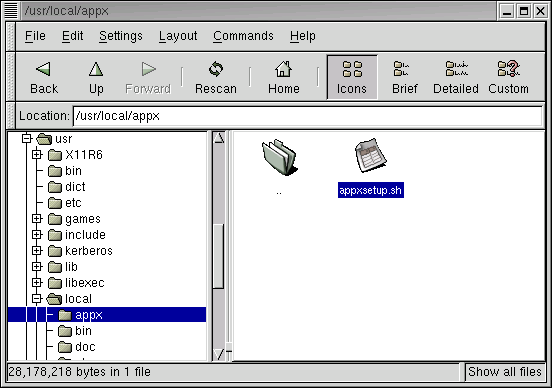Select the kerberos folder icon
The image size is (552, 388).
point(55,251)
